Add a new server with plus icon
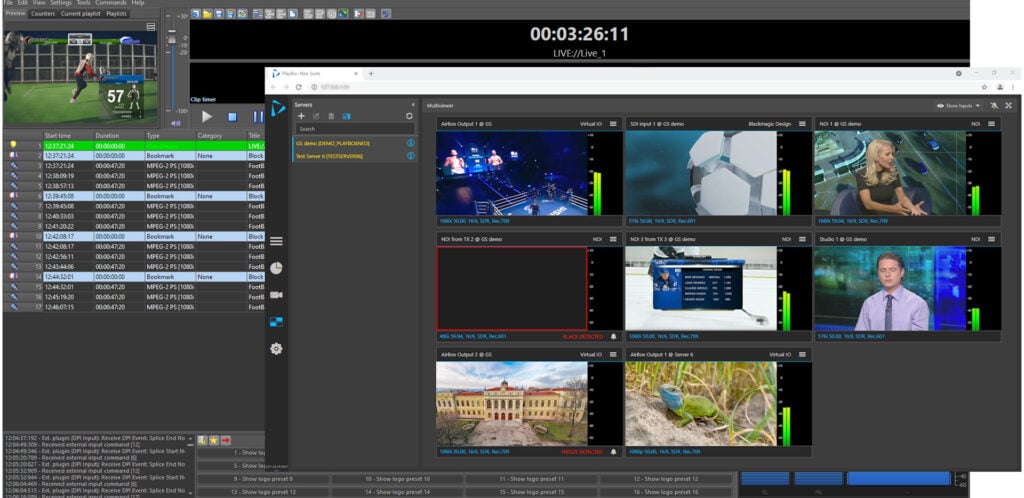This screenshot has width=1024, height=498. (301, 116)
